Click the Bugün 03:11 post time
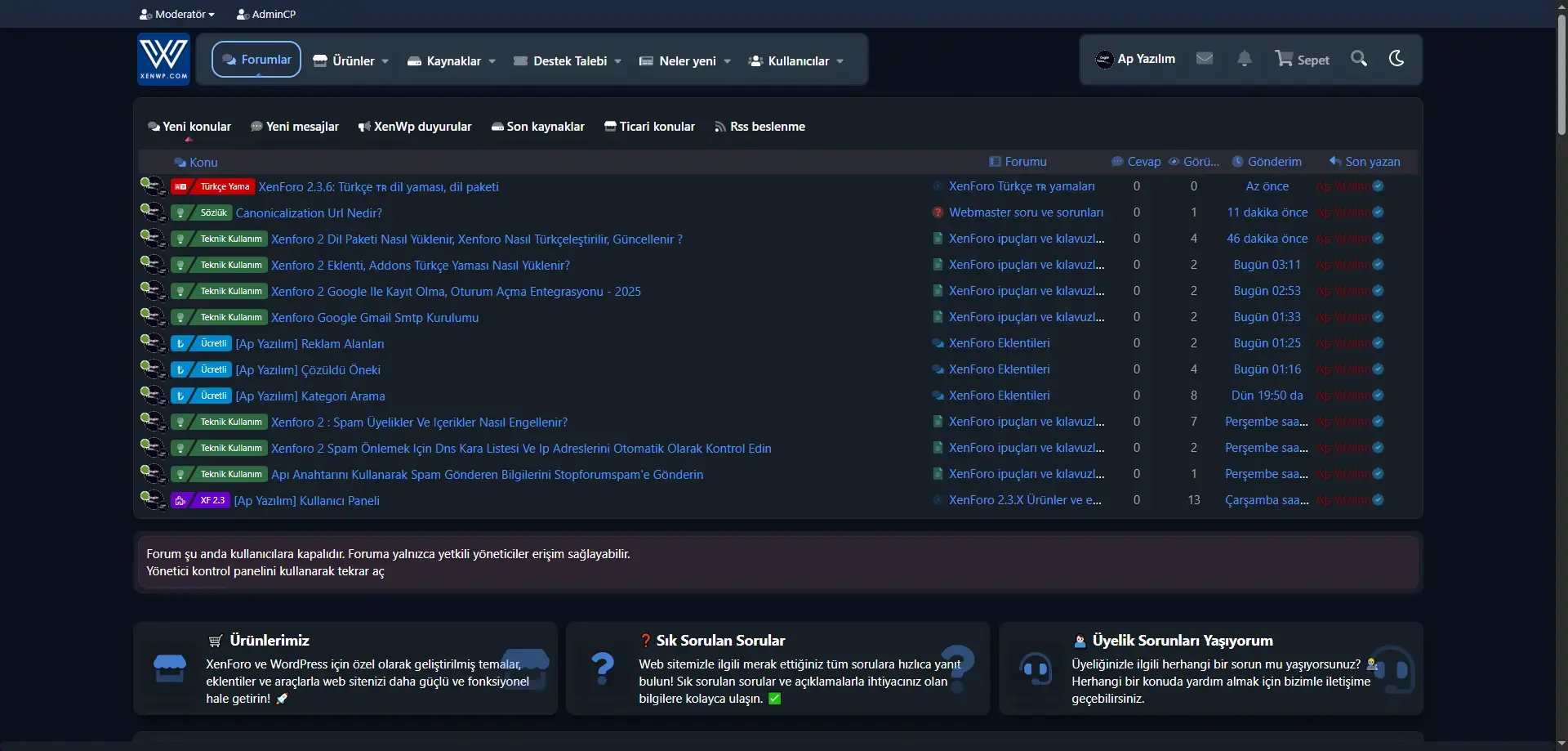1568x751 pixels. tap(1267, 265)
